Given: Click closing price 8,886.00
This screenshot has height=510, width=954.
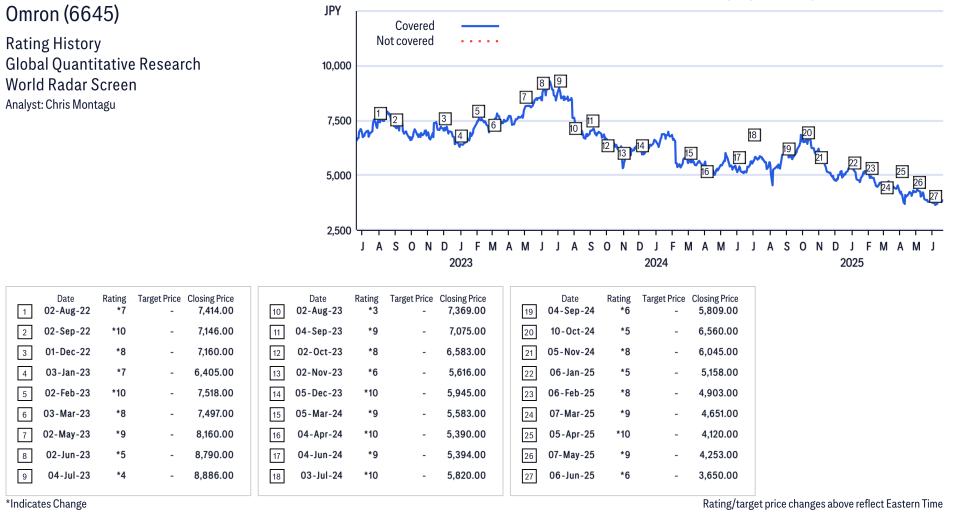Looking at the screenshot, I should click(214, 475).
